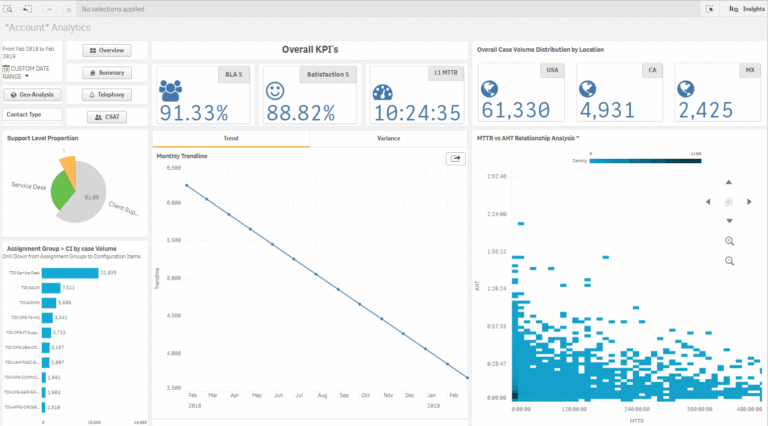Viewport: 768px width, 426px height.
Task: Click the Density color legend bar
Action: (645, 160)
